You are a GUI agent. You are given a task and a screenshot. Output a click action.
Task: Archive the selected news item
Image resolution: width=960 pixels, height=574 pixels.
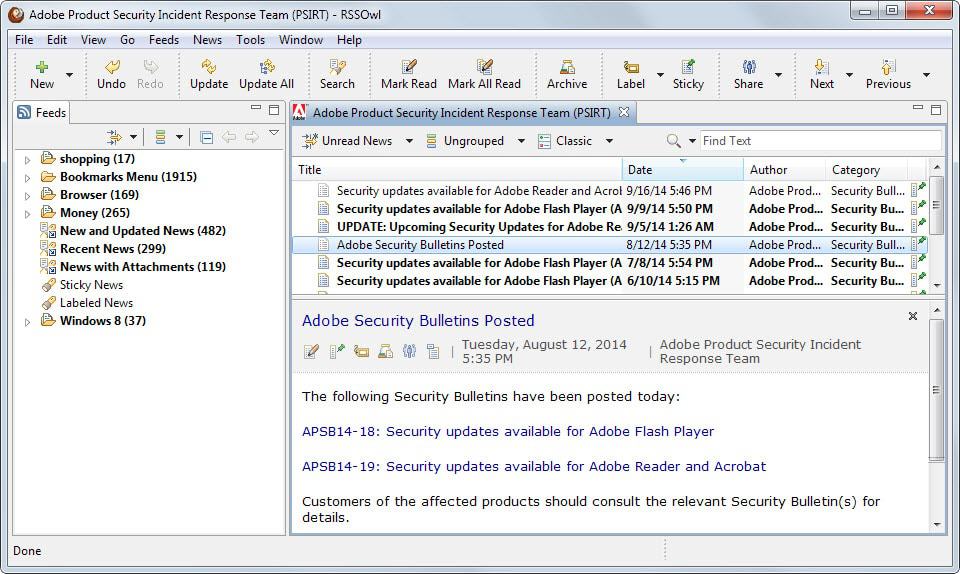click(567, 67)
